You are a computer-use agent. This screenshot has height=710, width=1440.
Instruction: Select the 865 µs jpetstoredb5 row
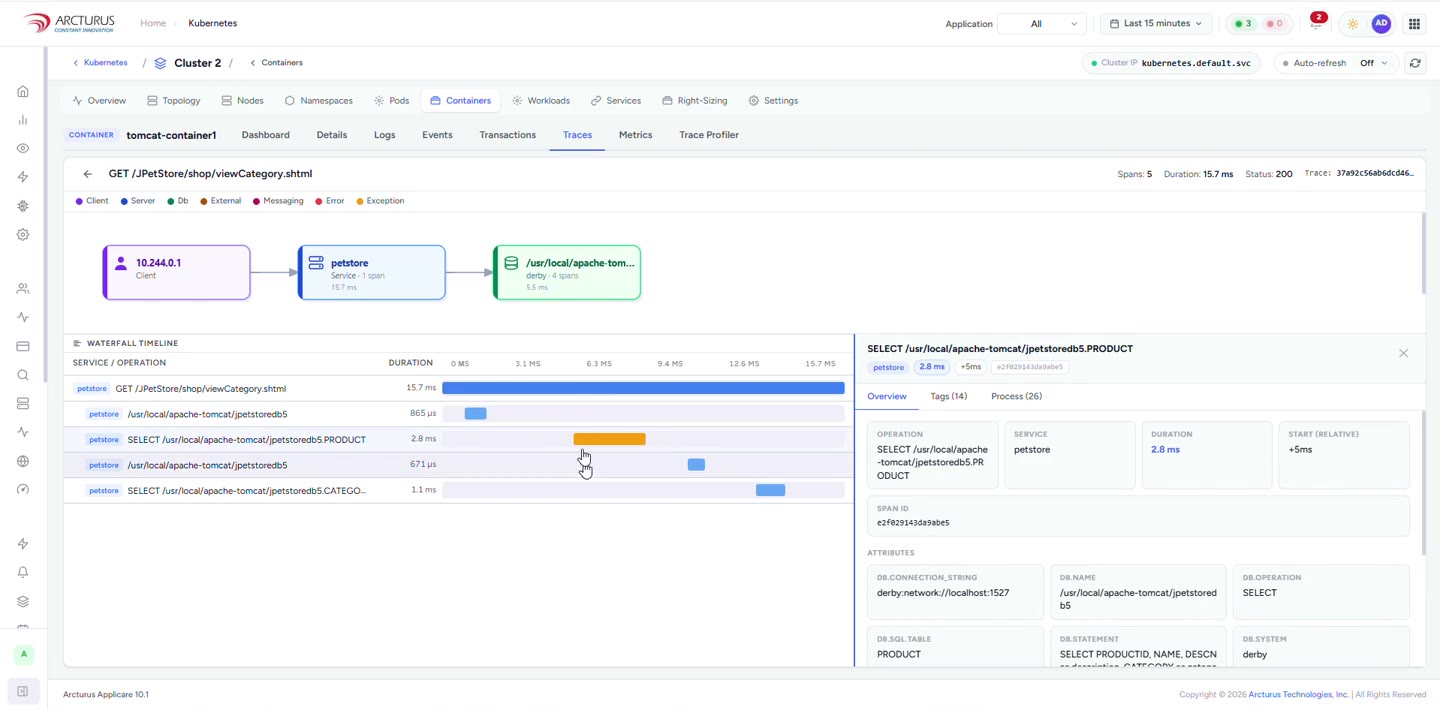coord(458,414)
